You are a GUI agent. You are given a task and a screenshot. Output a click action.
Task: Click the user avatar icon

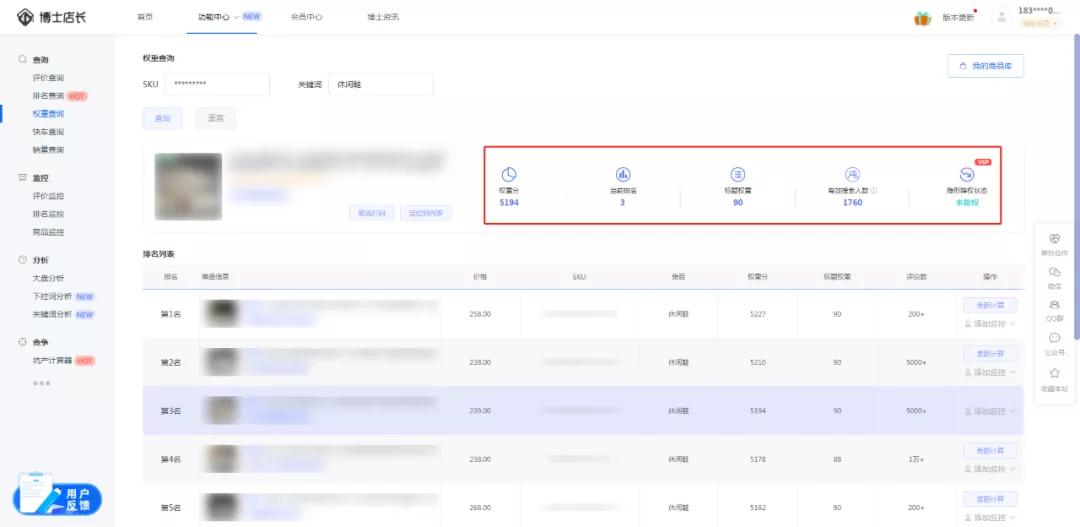coord(1001,17)
